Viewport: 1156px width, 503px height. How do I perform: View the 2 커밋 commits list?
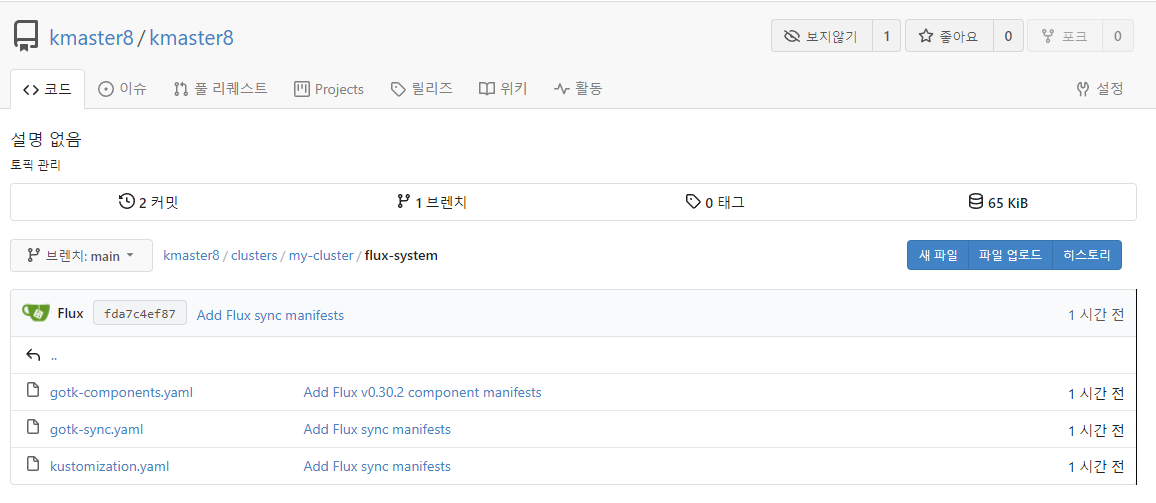[x=149, y=202]
